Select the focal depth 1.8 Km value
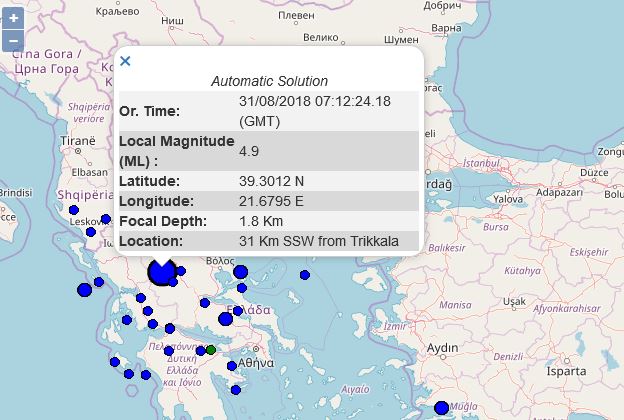 point(261,221)
